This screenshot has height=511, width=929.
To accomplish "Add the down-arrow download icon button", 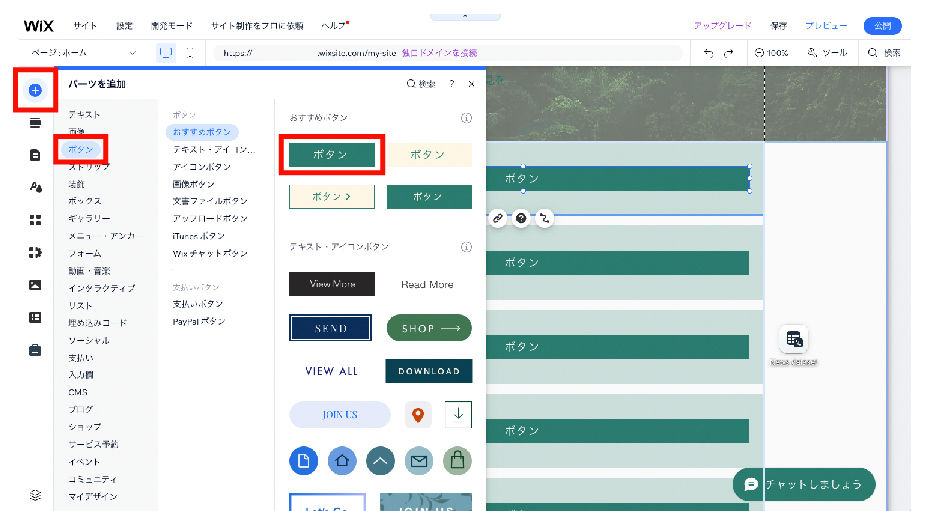I will 458,414.
